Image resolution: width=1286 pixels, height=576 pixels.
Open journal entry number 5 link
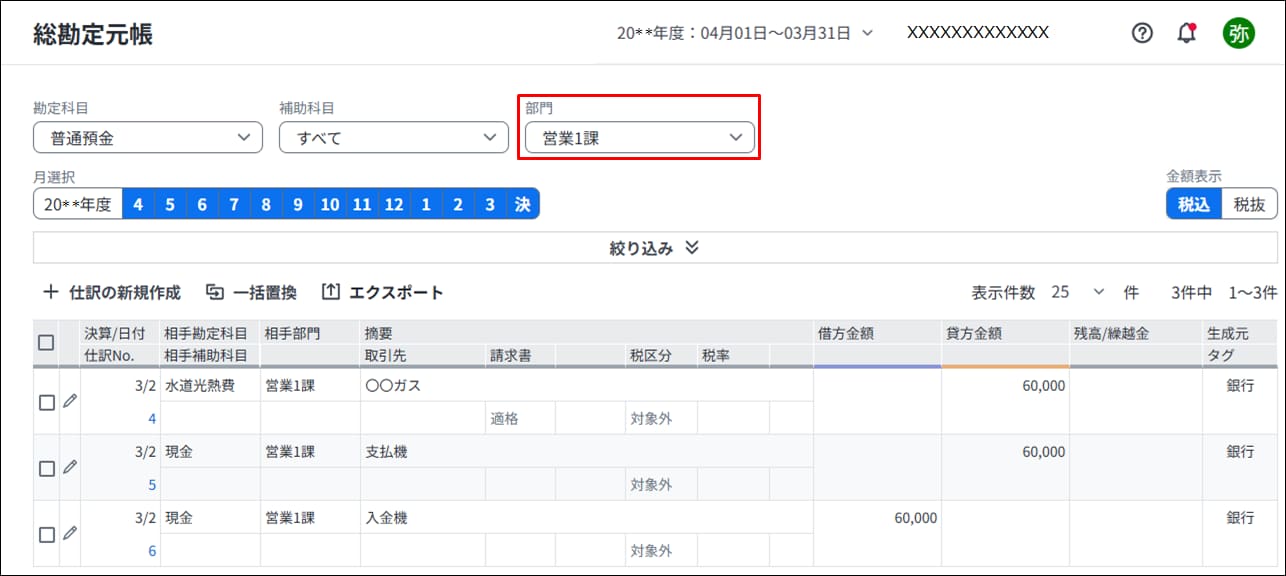152,485
